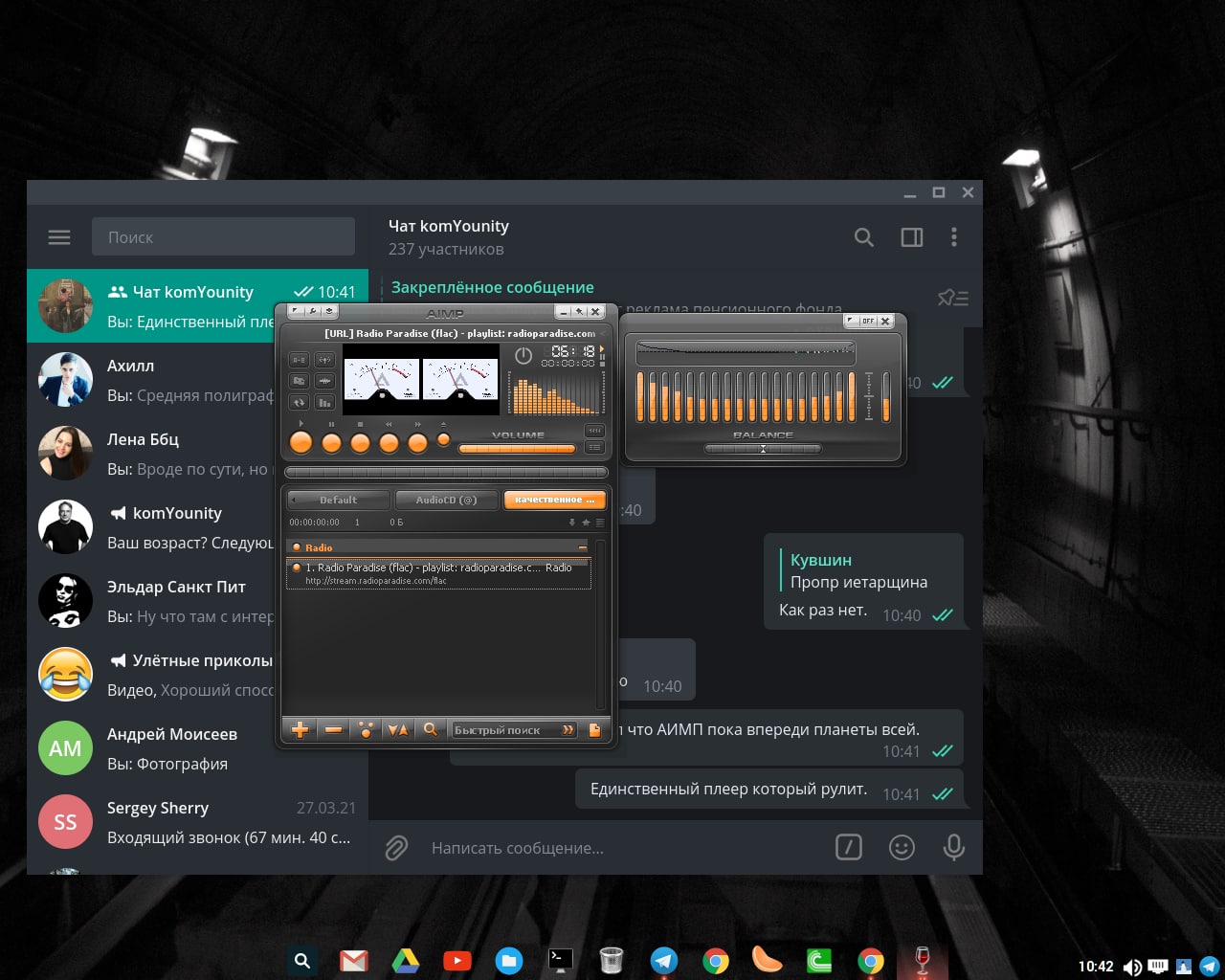Toggle Telegram side panel icon
Image resolution: width=1225 pixels, height=980 pixels.
click(x=912, y=237)
